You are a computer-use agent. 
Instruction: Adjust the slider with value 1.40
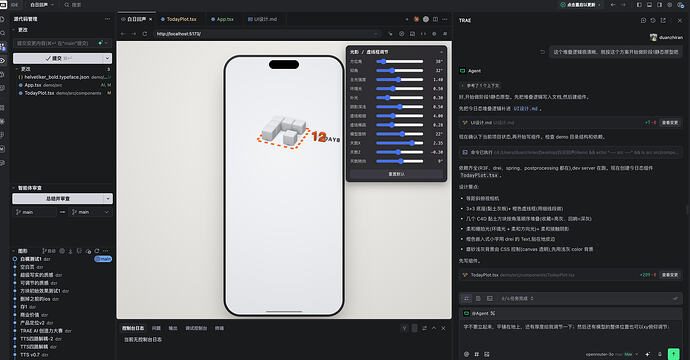click(x=400, y=80)
